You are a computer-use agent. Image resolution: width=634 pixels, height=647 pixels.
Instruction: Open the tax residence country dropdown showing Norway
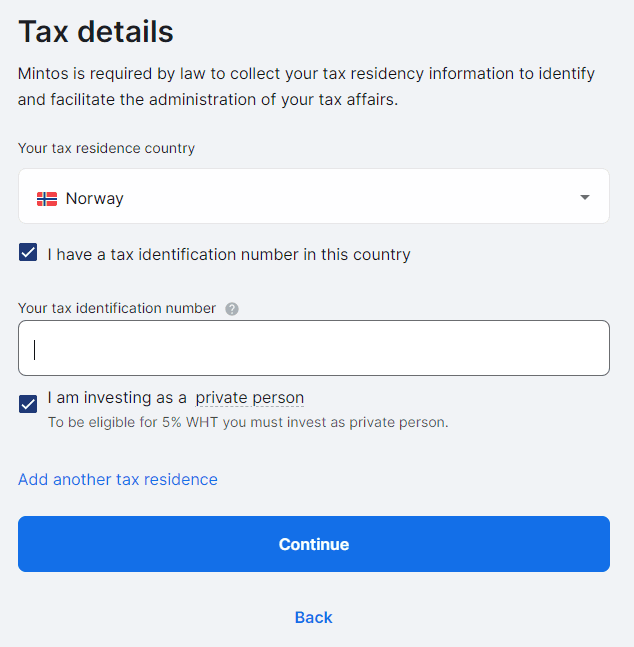313,197
